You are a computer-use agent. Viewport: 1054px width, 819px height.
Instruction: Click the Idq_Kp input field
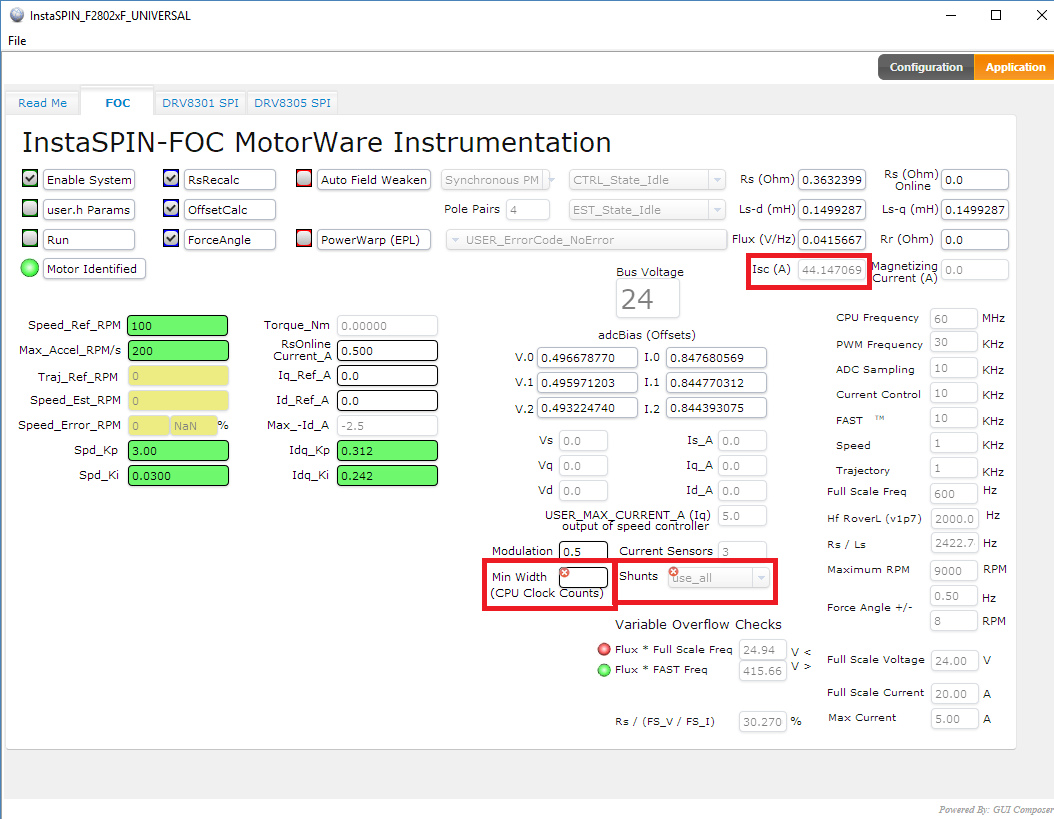387,451
